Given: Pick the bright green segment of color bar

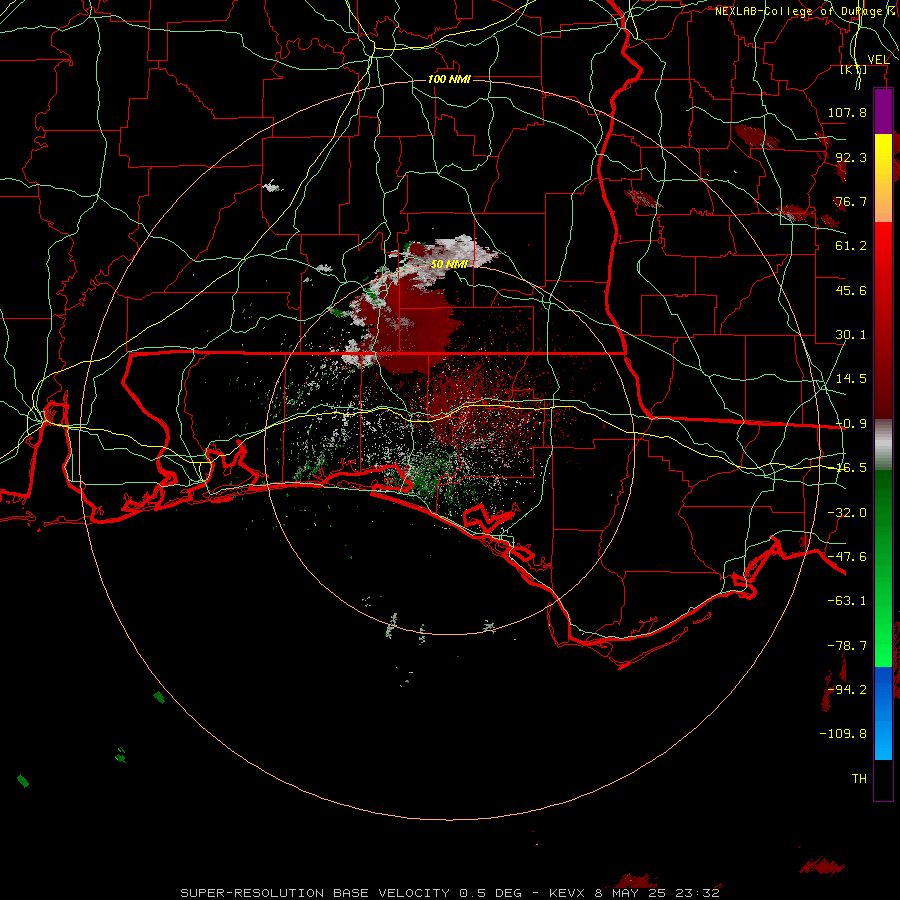Looking at the screenshot, I should [883, 631].
